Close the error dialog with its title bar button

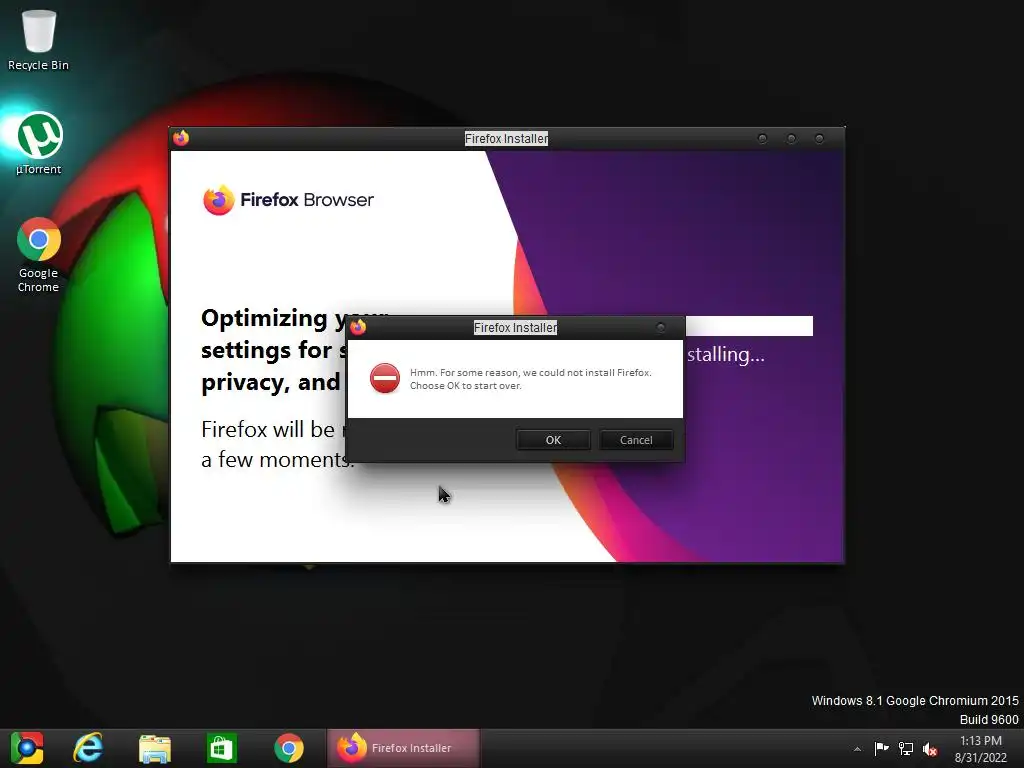661,327
